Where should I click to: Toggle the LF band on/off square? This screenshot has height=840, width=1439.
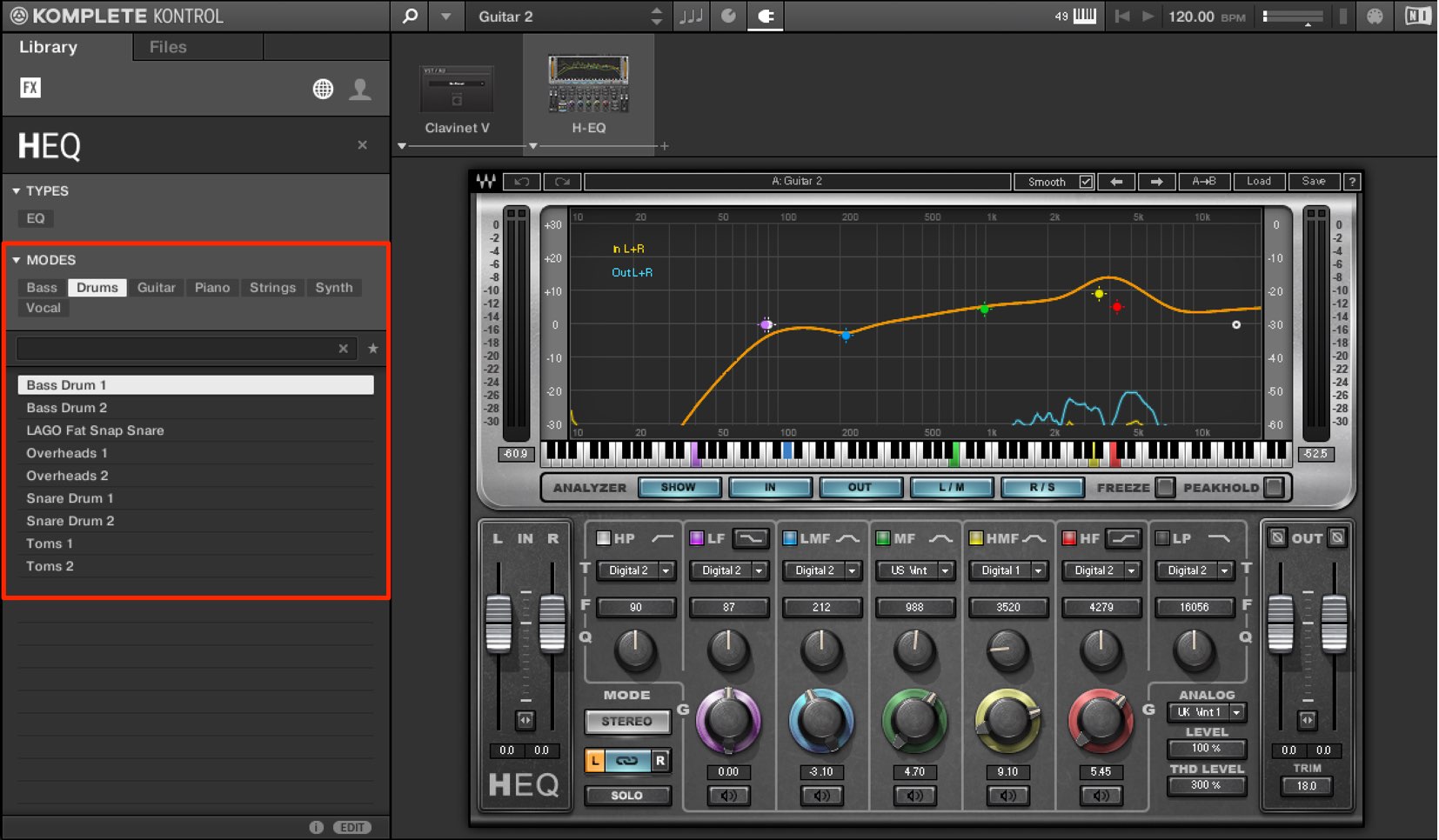click(696, 538)
